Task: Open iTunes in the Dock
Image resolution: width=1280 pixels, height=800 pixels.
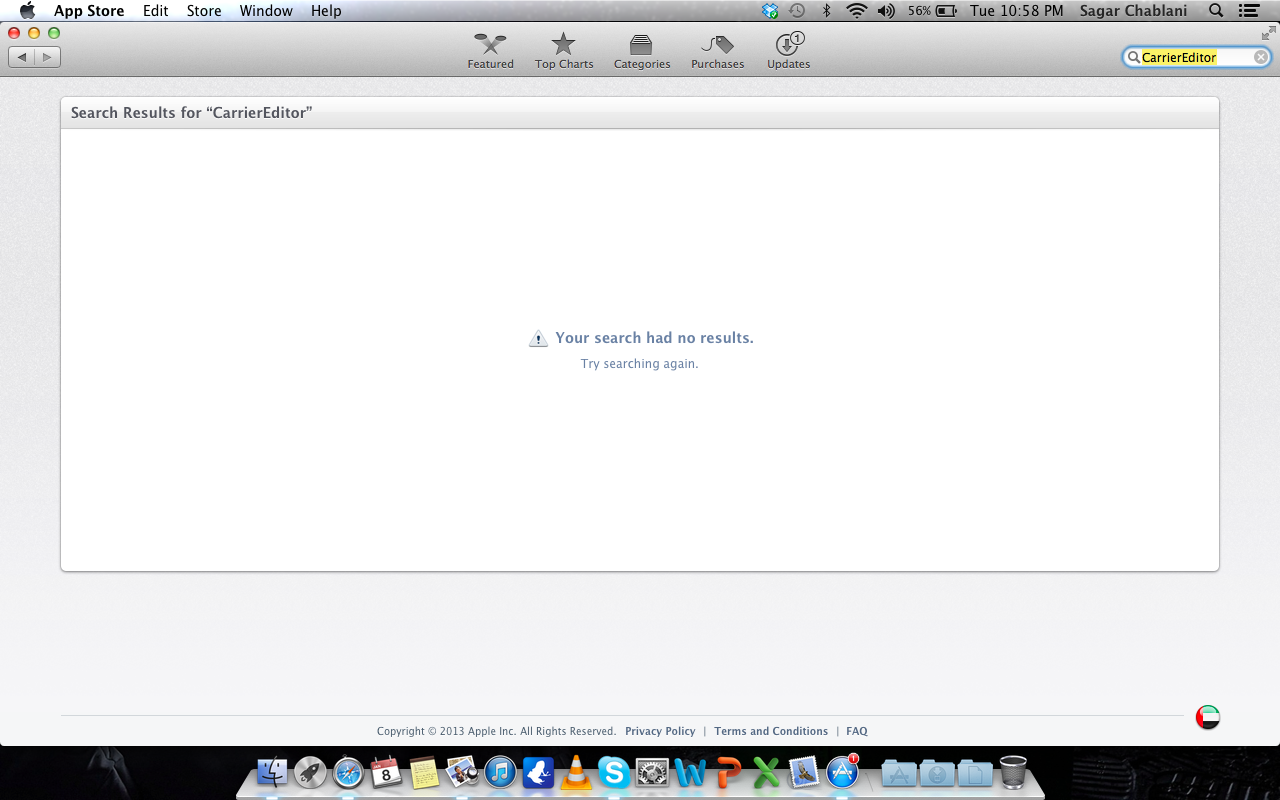Action: [500, 772]
